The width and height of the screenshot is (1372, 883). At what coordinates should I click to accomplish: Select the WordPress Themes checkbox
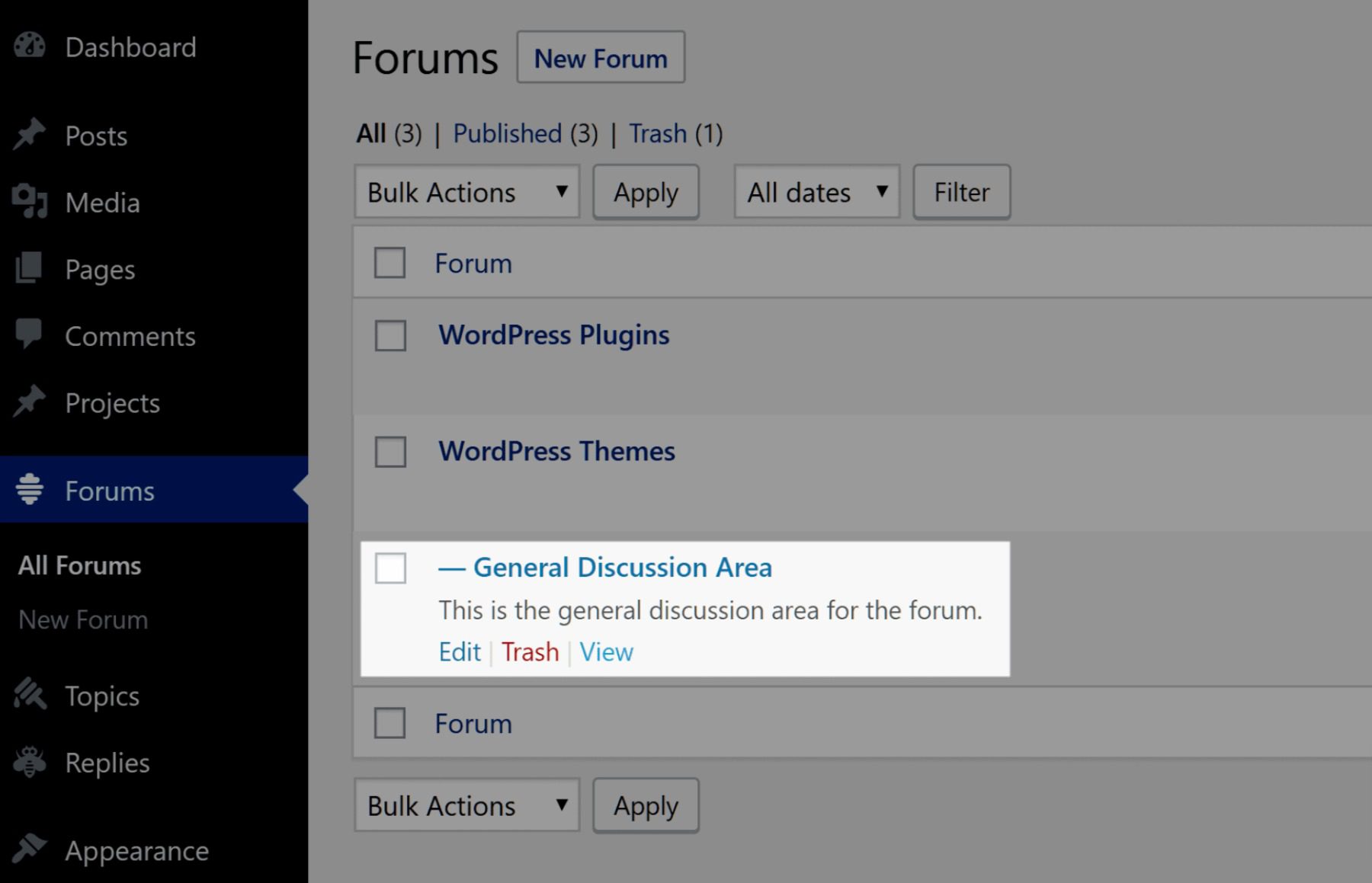click(389, 452)
